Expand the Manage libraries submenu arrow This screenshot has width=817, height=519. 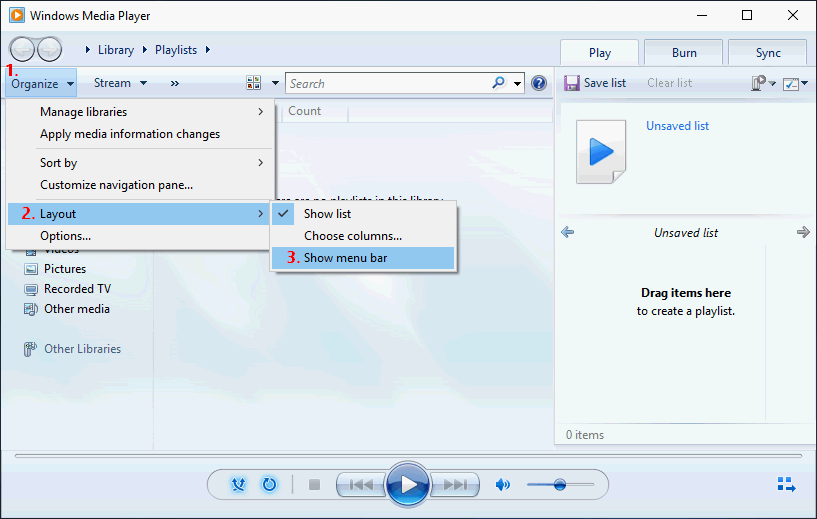pos(261,112)
